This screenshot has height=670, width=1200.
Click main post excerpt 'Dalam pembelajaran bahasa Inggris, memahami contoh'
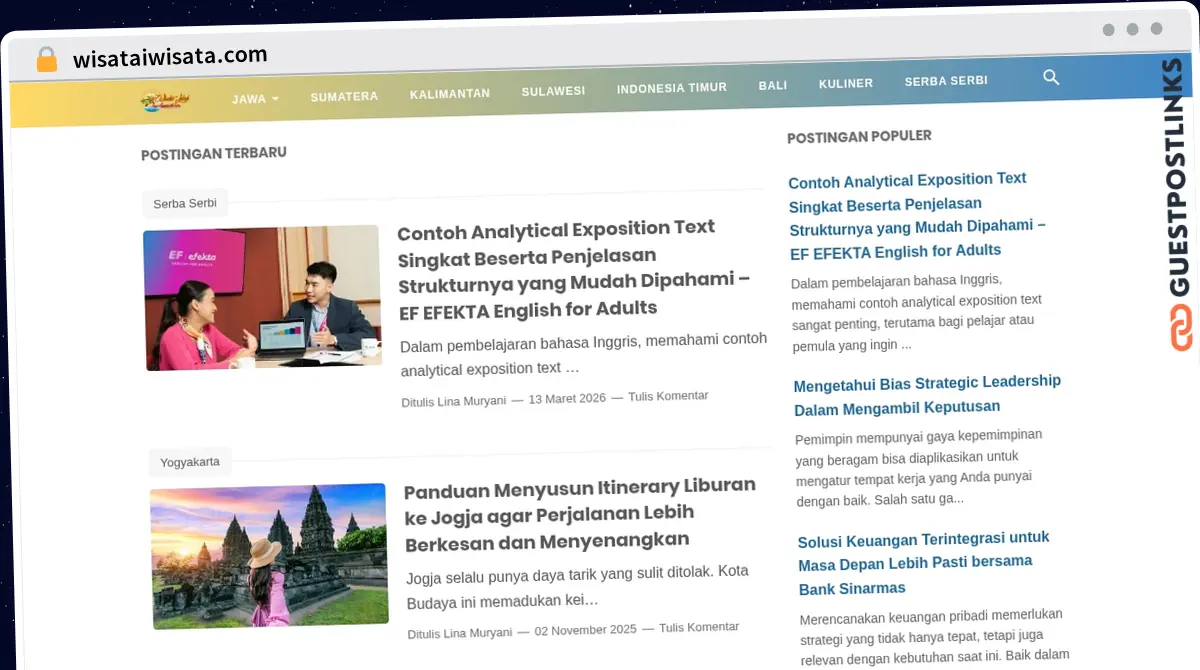tap(584, 355)
